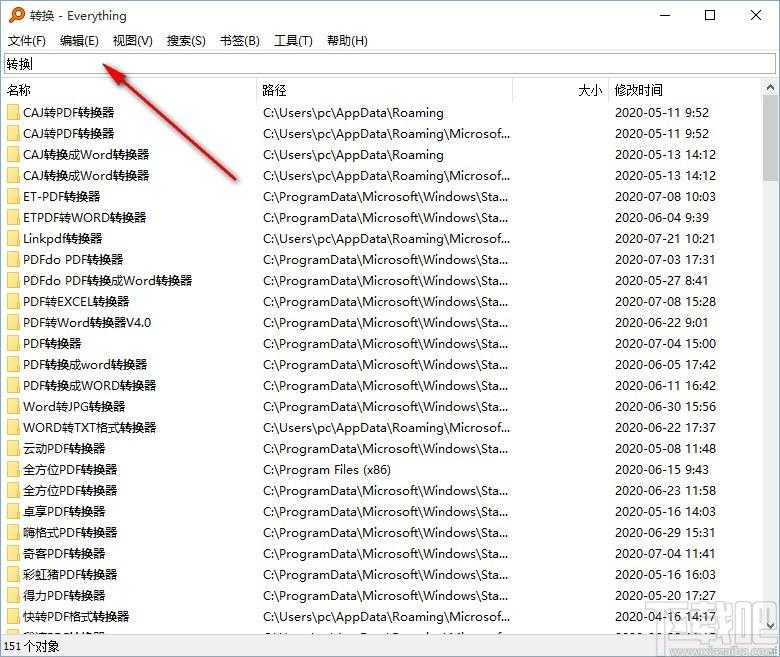
Task: Click the vertical scrollbar thumb
Action: click(x=770, y=138)
